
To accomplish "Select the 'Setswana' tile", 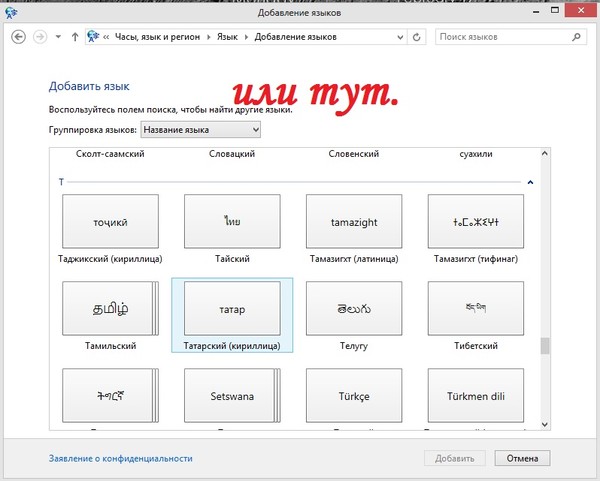I will point(232,395).
